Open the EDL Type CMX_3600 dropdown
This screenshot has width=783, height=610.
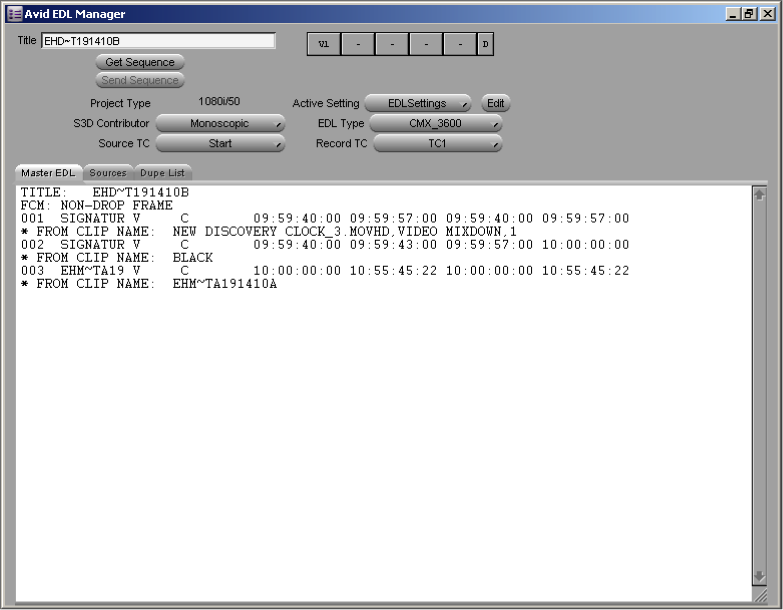coord(435,123)
